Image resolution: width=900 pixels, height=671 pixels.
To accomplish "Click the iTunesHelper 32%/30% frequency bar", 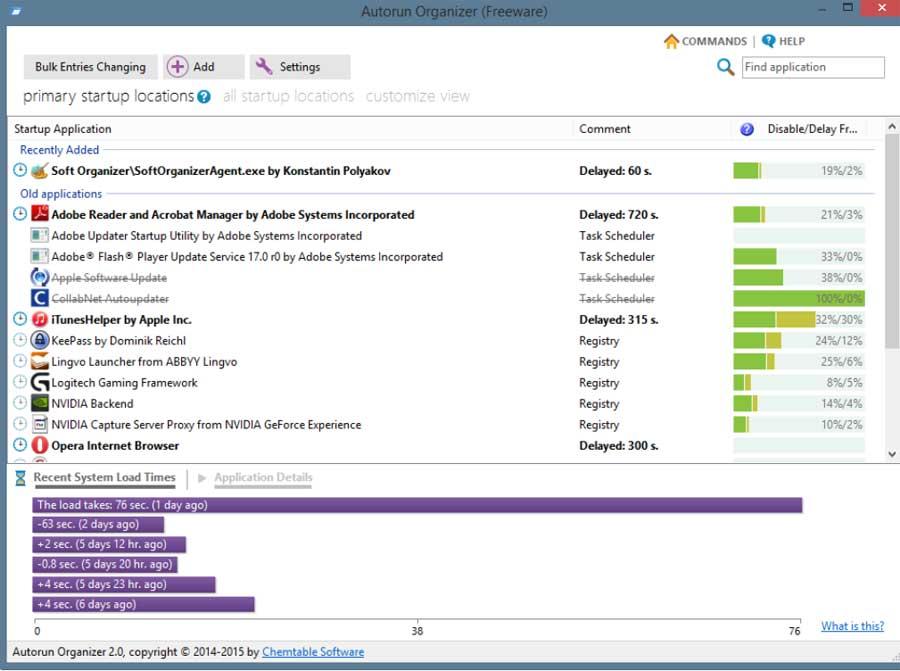I will click(x=799, y=319).
